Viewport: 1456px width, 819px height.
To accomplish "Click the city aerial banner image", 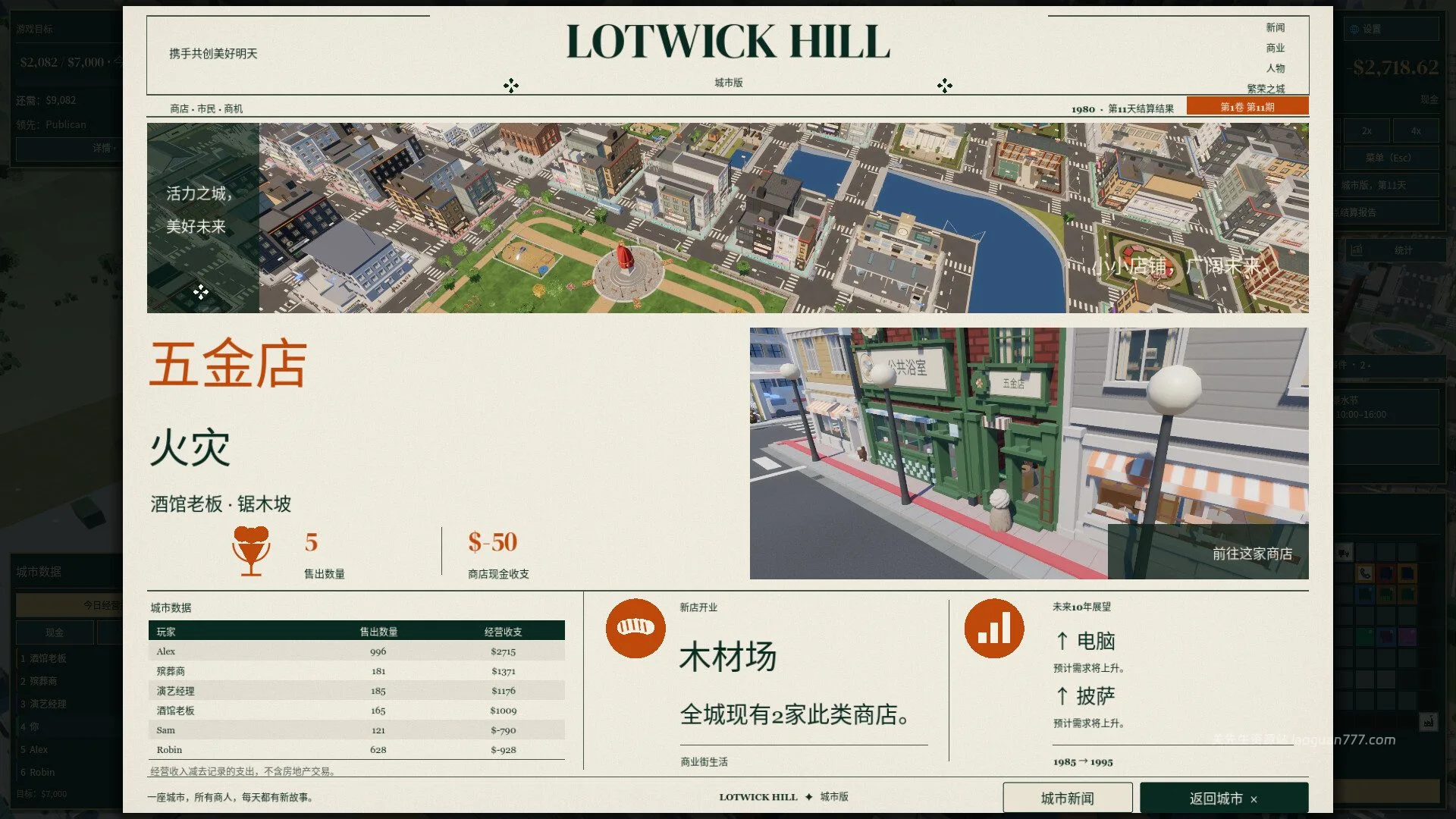I will tap(728, 218).
